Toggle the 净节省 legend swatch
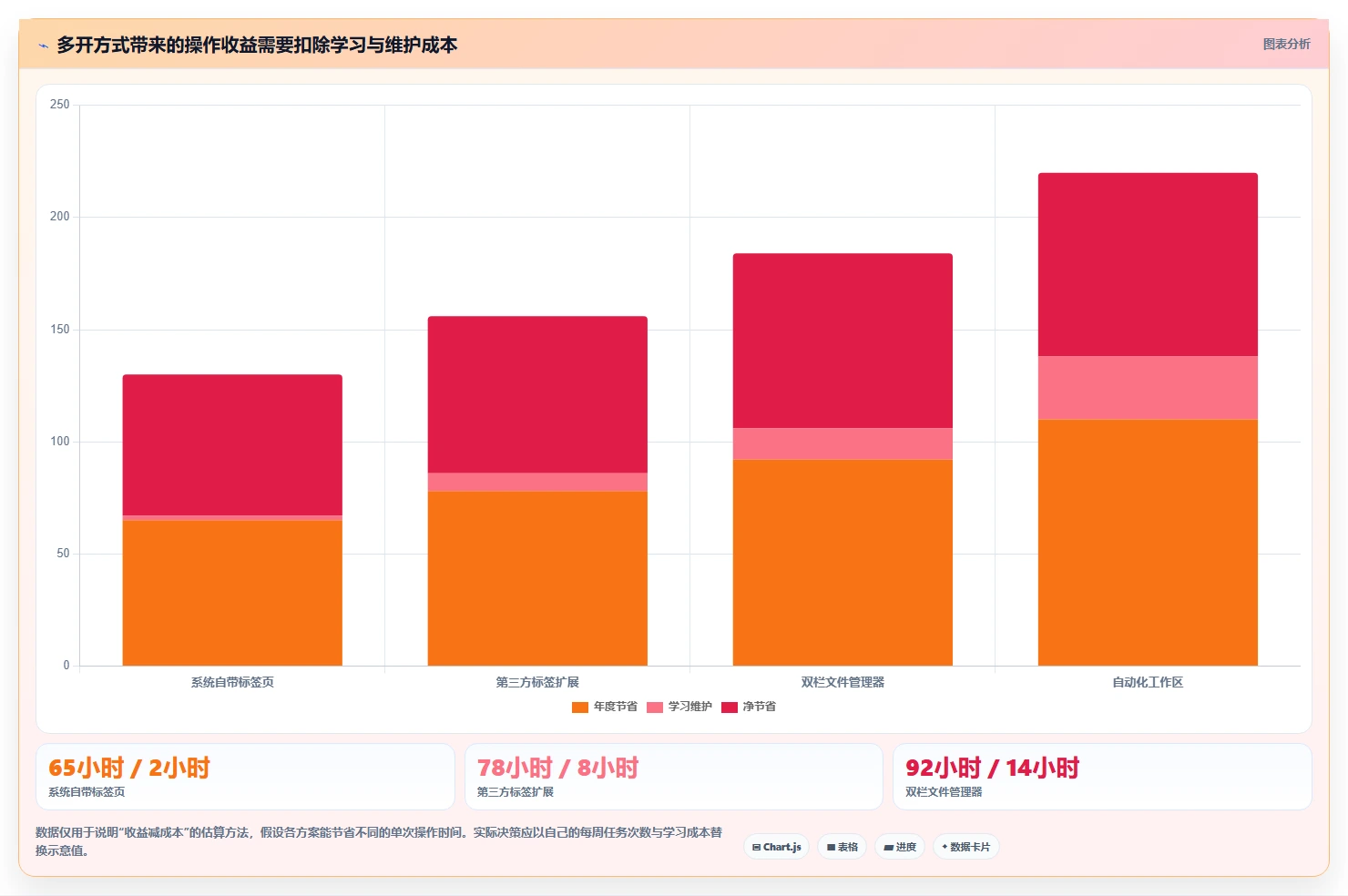This screenshot has width=1348, height=896. [730, 708]
